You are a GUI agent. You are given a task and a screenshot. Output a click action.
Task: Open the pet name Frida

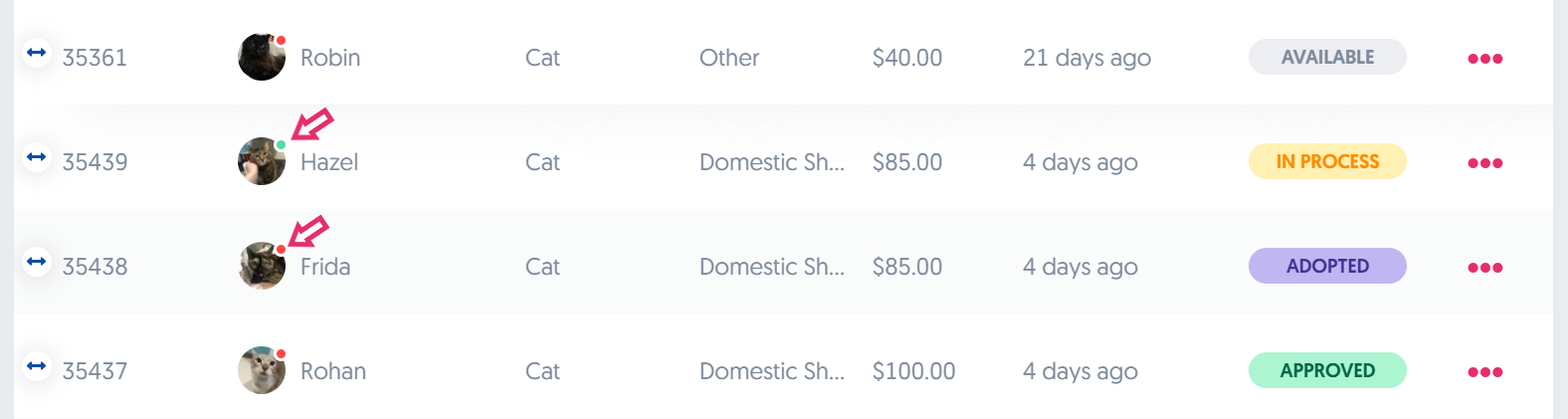tap(325, 267)
